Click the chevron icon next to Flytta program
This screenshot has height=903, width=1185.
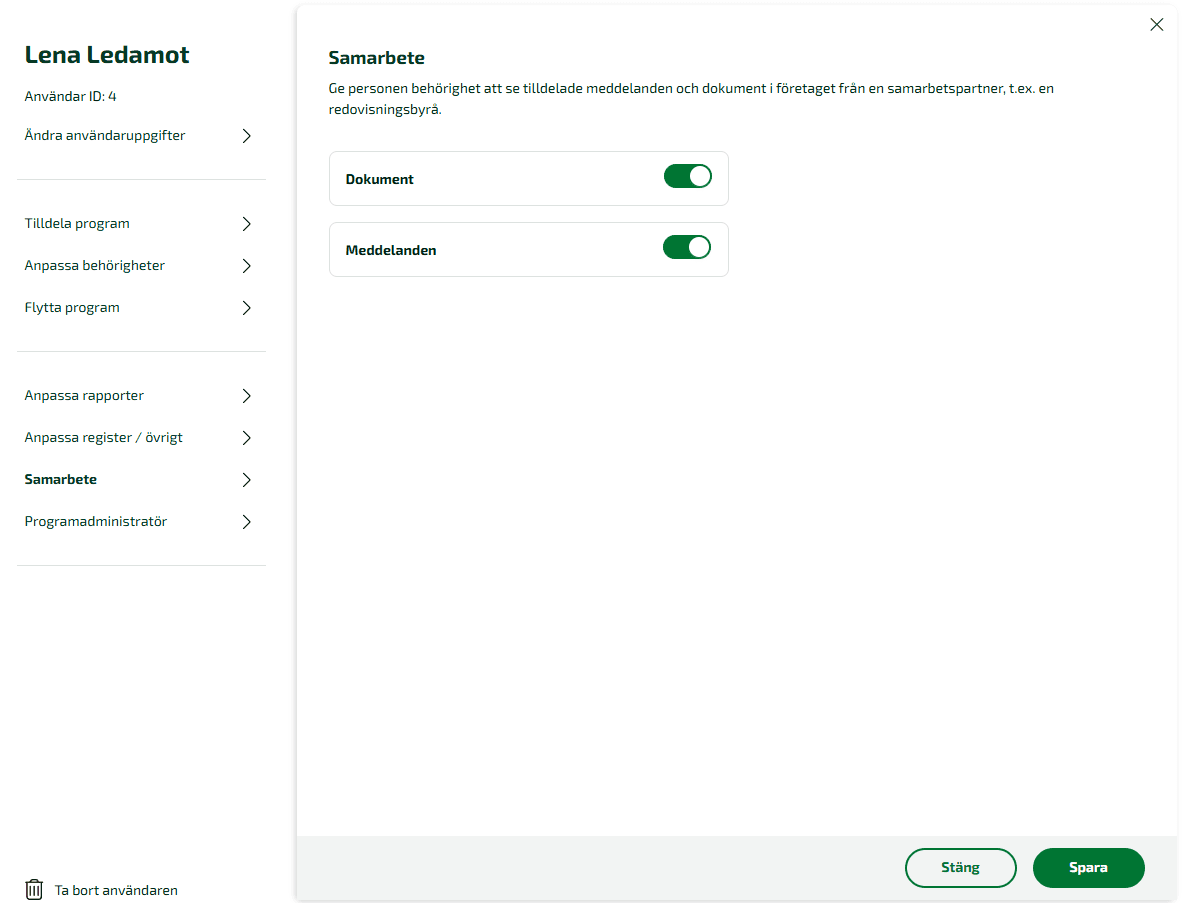click(246, 308)
